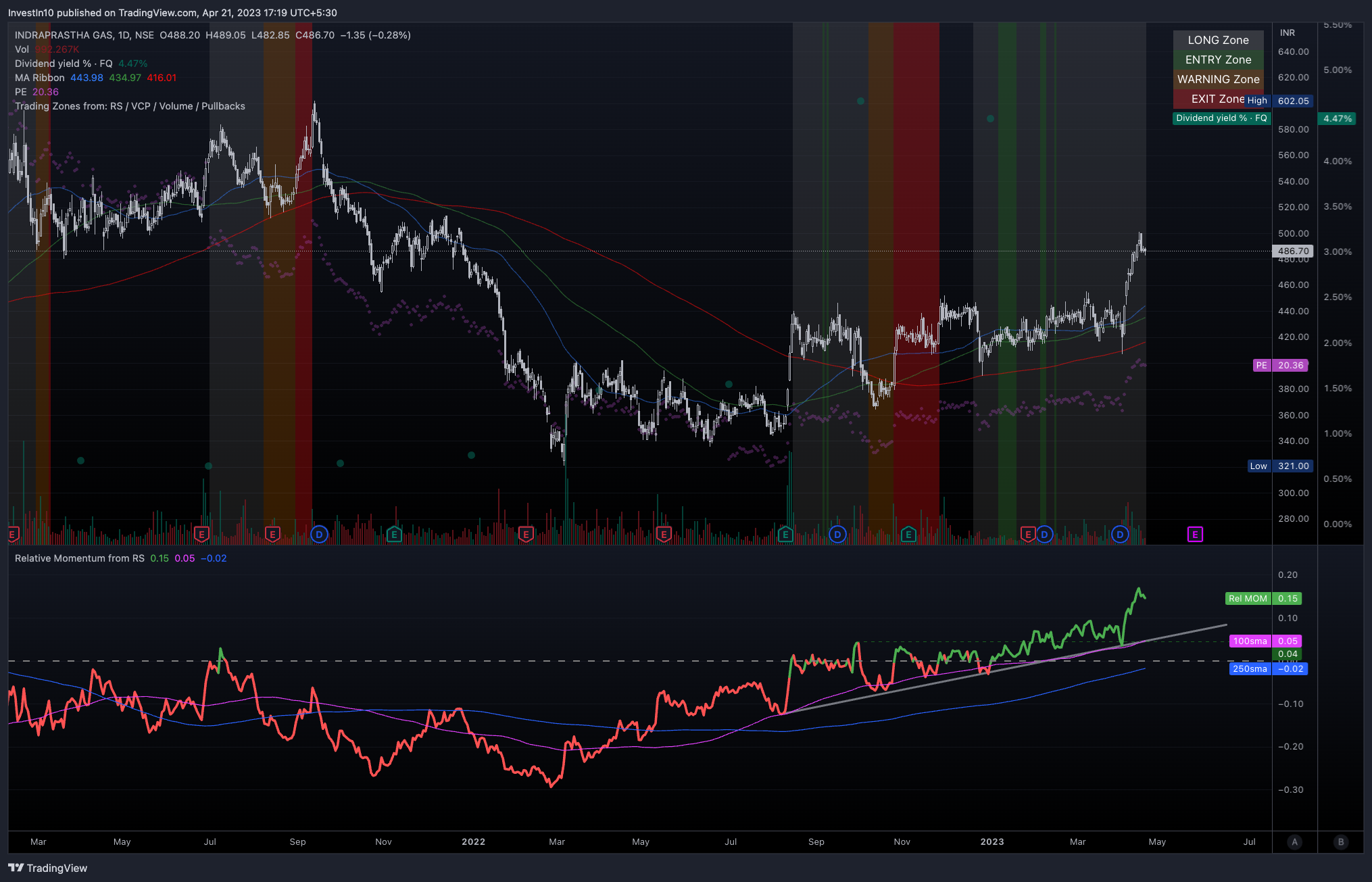This screenshot has width=1372, height=882.
Task: Select the INDRAPRASTHA GAS, 1D, NSE symbol legend
Action: pyautogui.click(x=84, y=35)
